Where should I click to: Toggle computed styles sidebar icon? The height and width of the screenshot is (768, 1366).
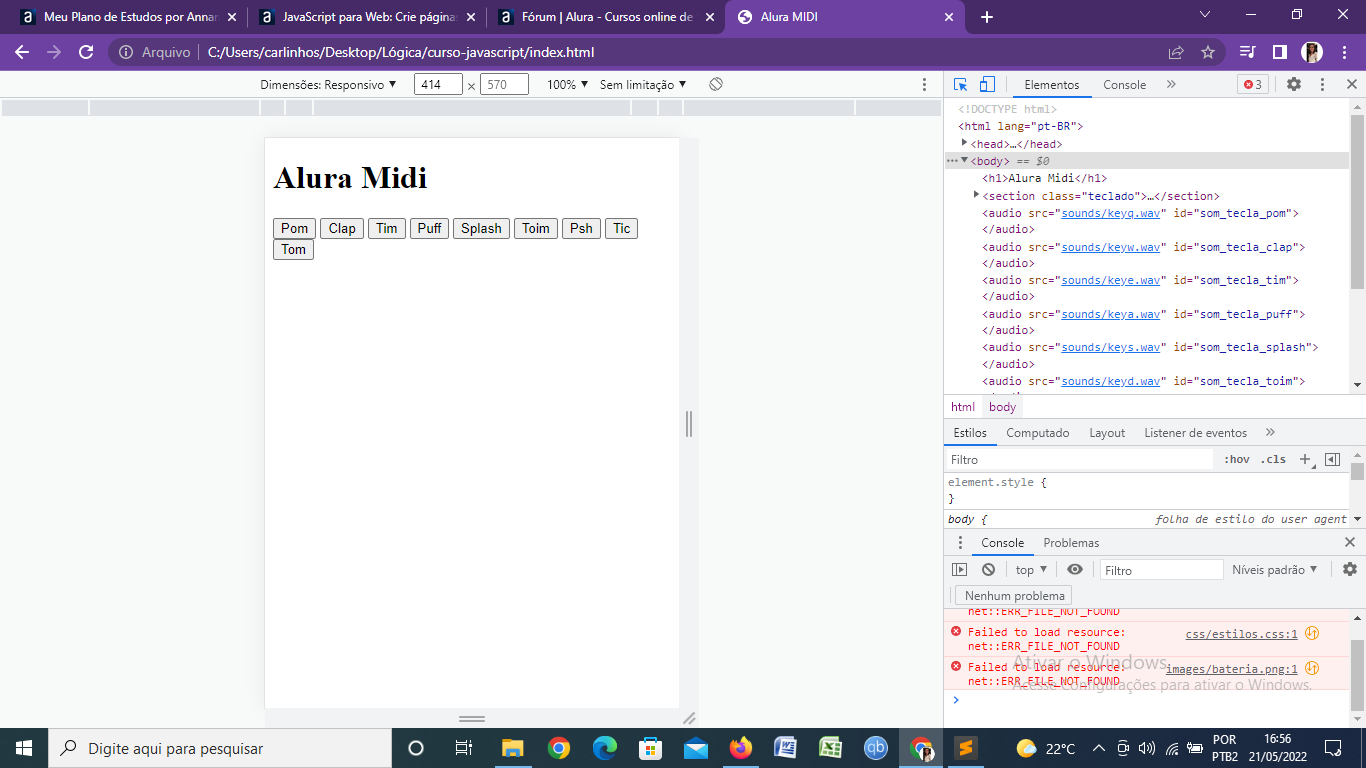(x=1332, y=460)
